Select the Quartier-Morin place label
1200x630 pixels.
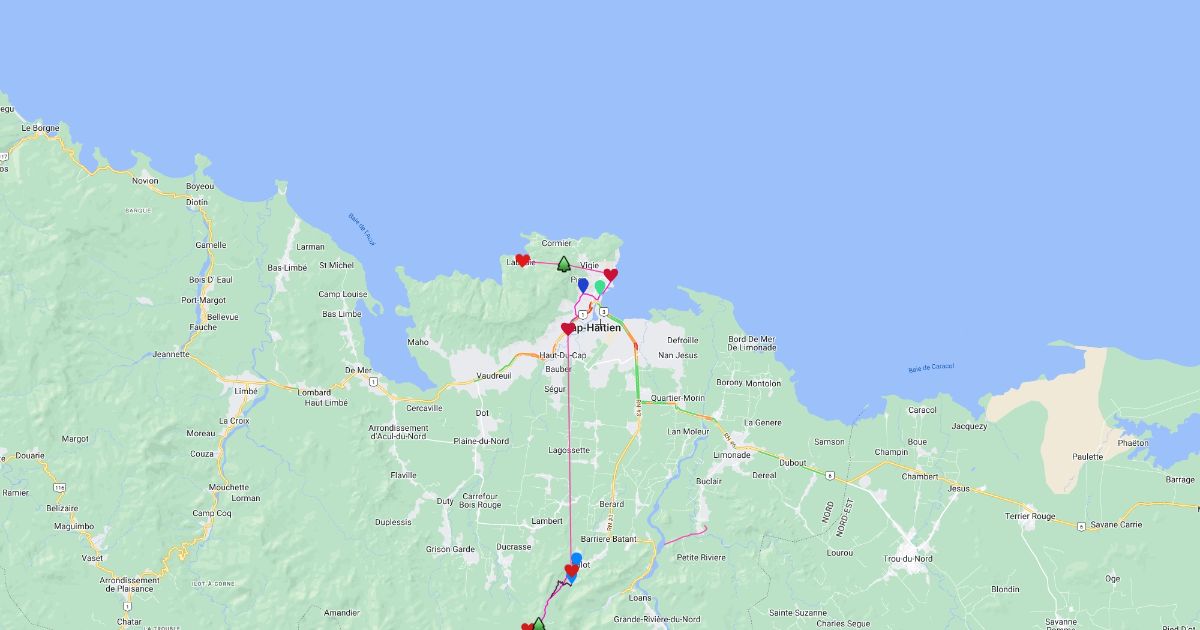point(677,398)
